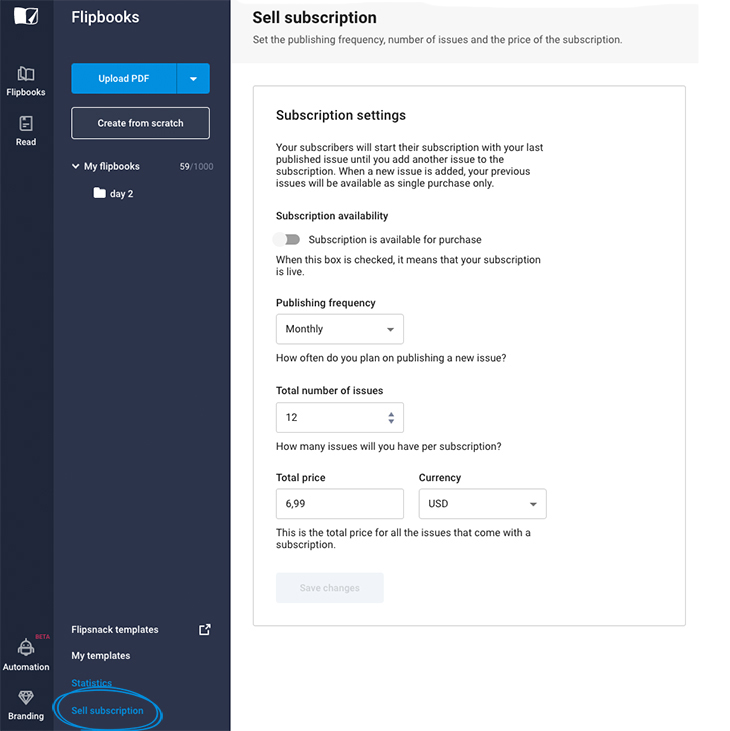Image resolution: width=730 pixels, height=731 pixels.
Task: Collapse the My flipbooks tree
Action: [x=76, y=166]
